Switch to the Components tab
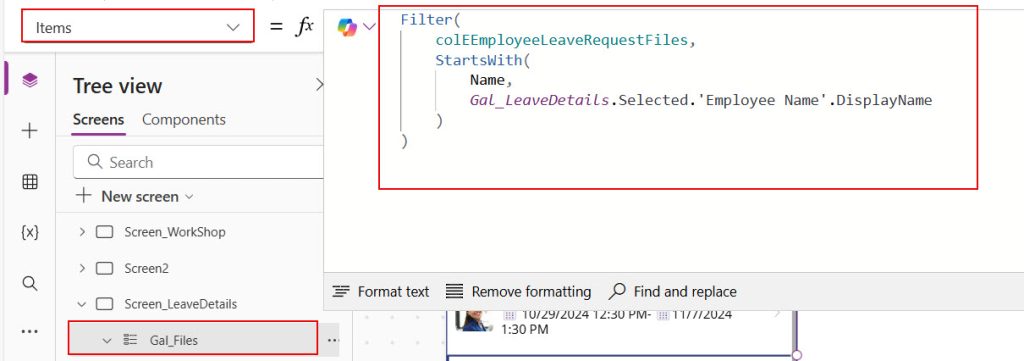1024x361 pixels. click(184, 120)
